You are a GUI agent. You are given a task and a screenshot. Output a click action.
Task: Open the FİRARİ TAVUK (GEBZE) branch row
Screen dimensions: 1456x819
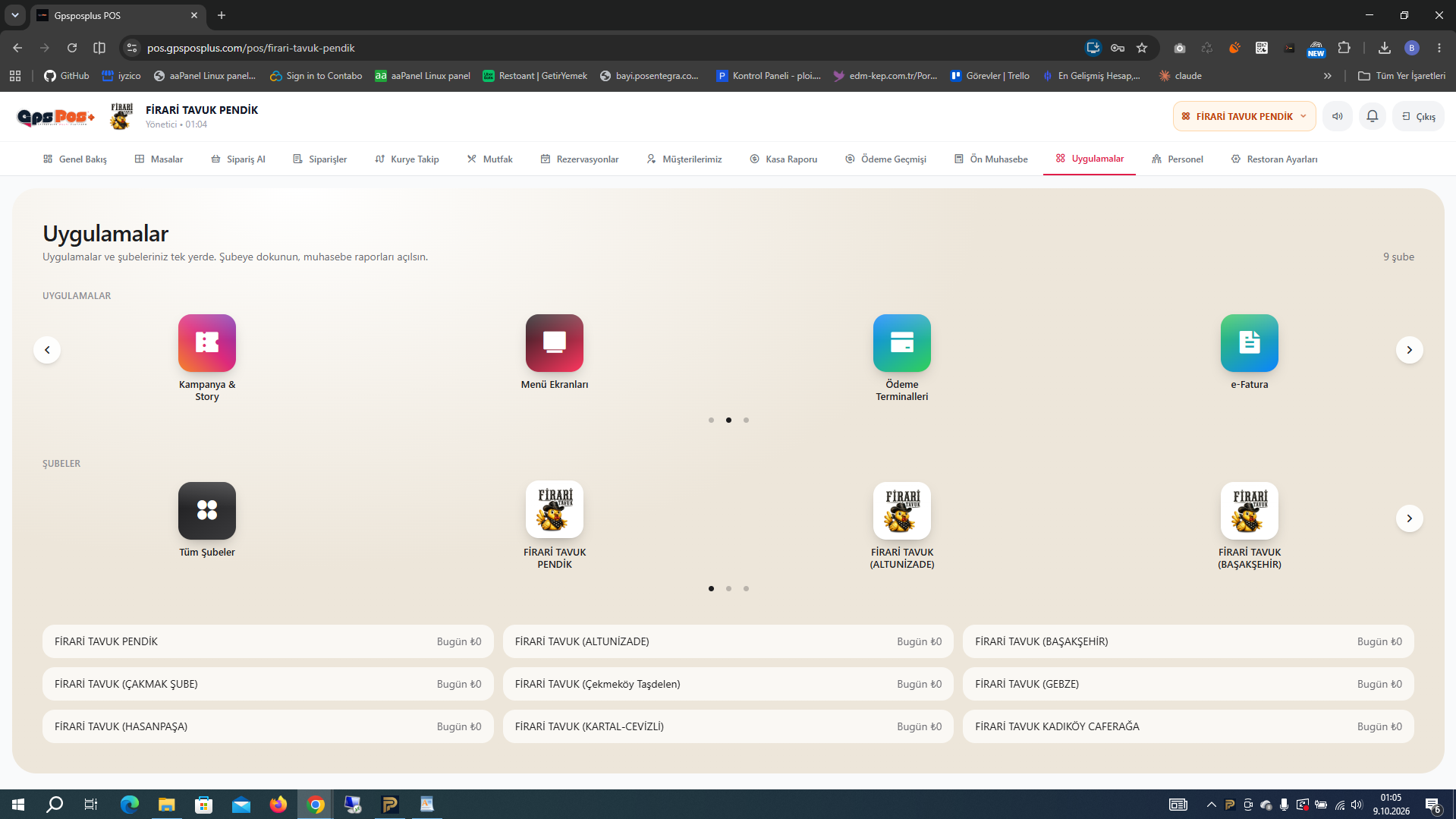click(x=1188, y=684)
